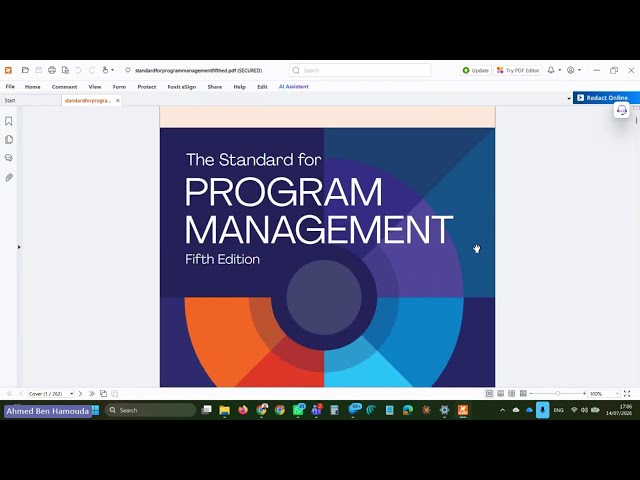Open the Attachments paperclip panel icon
The width and height of the screenshot is (640, 480).
[x=9, y=177]
